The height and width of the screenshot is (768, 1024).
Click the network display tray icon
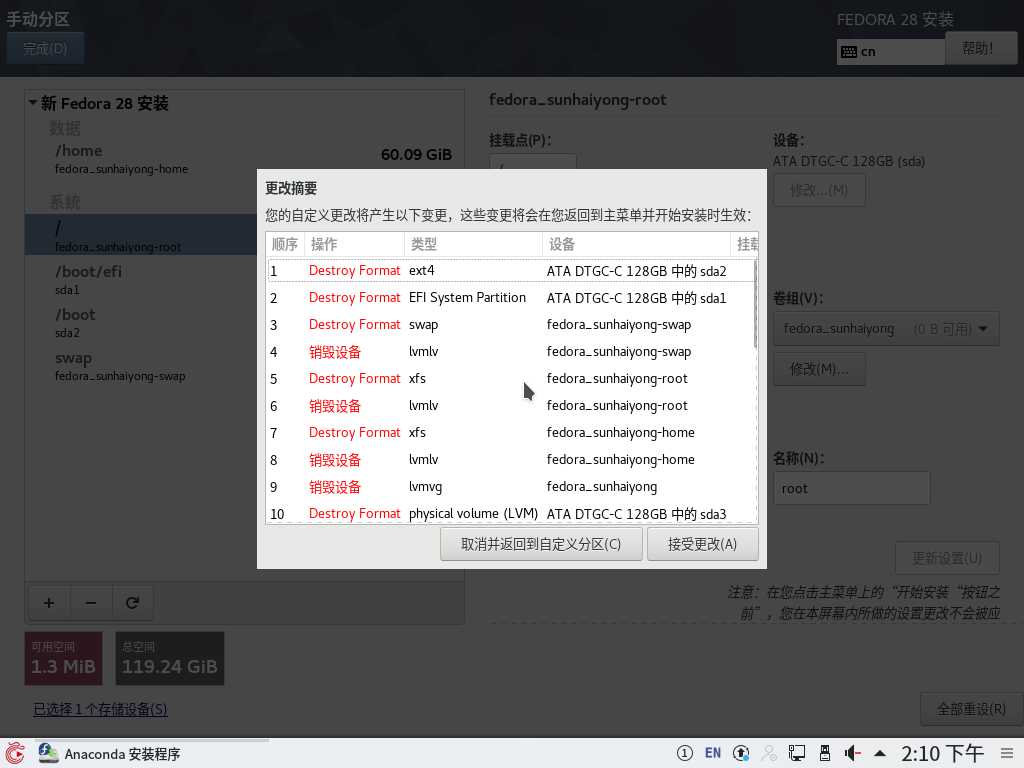point(797,753)
